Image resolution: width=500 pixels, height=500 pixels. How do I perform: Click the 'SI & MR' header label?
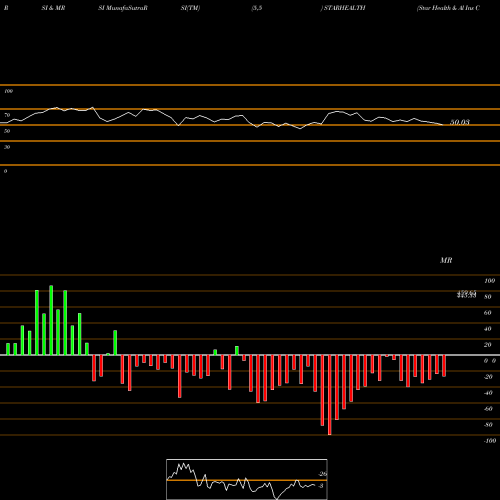(x=53, y=8)
